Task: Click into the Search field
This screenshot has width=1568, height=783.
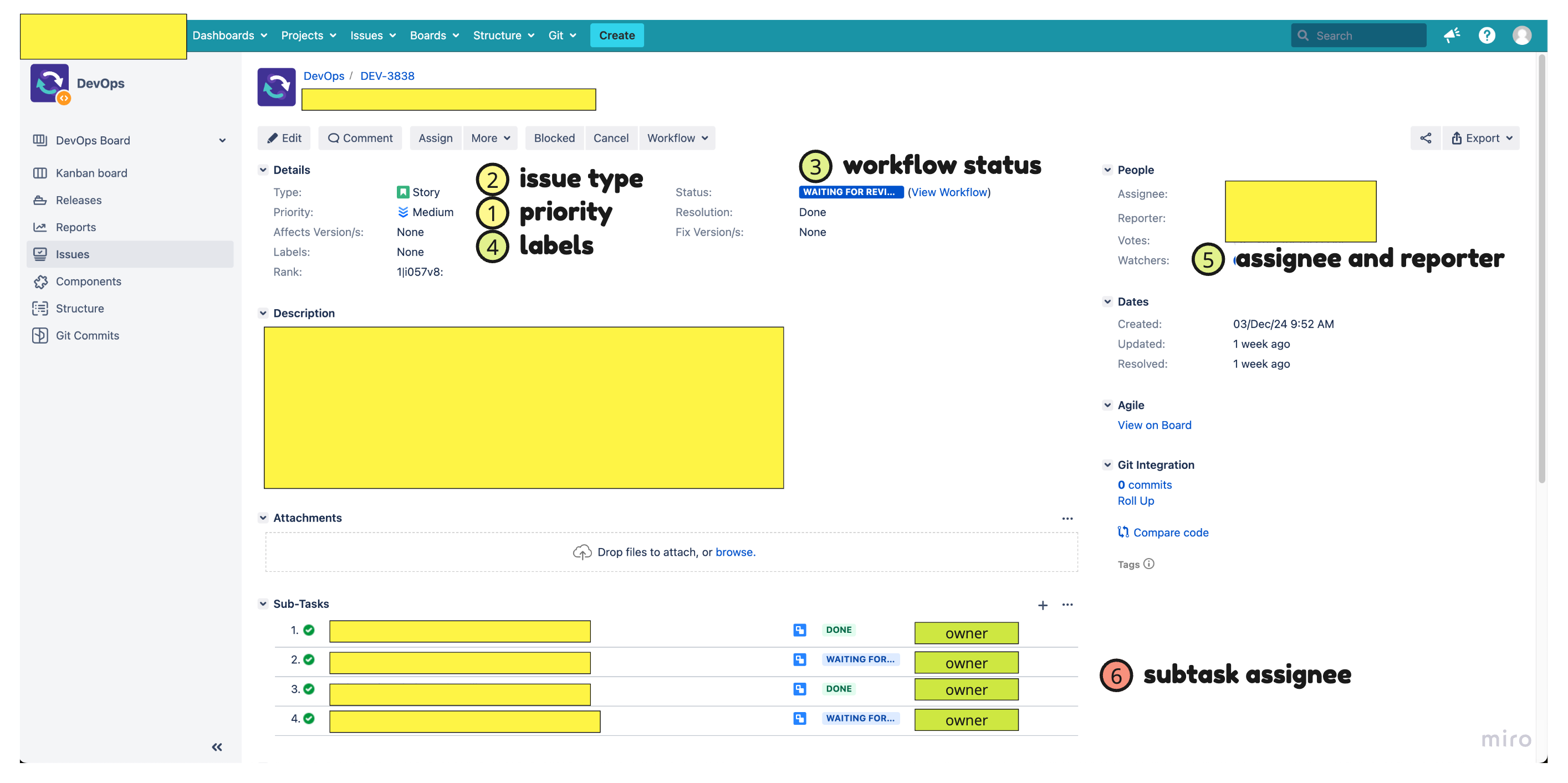Action: [x=1358, y=35]
